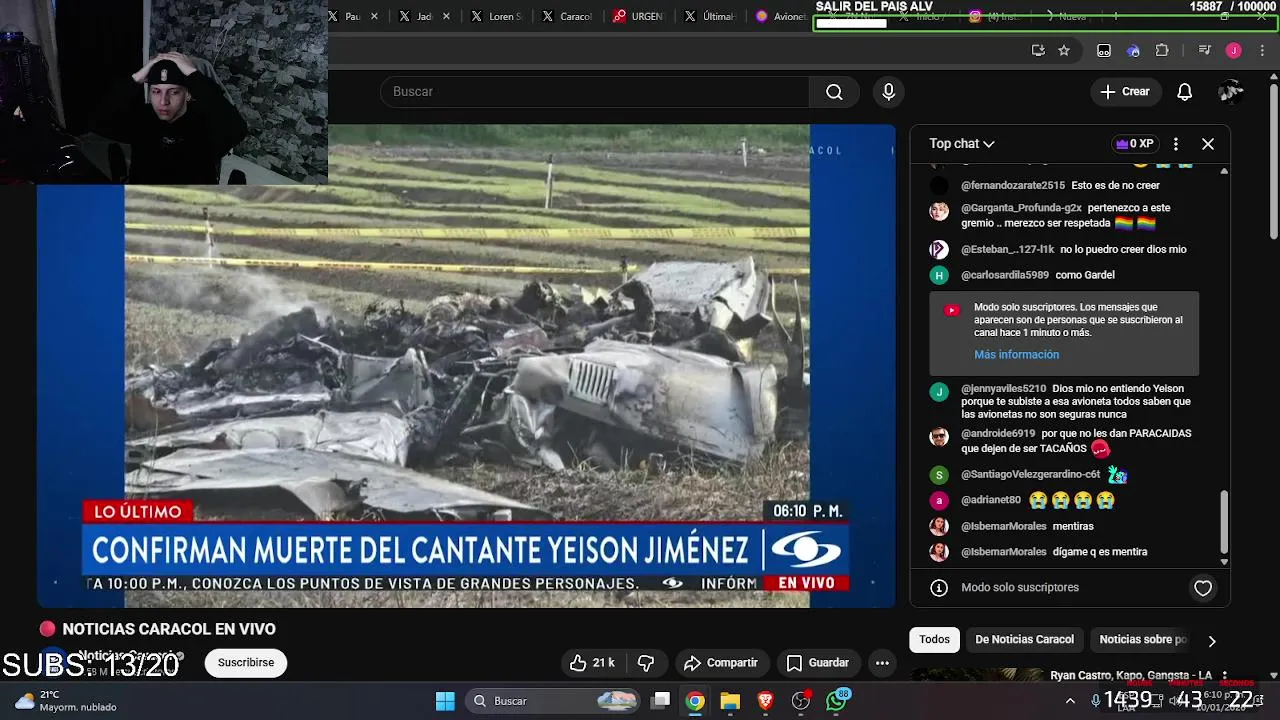The width and height of the screenshot is (1280, 720).
Task: Open Chrome profile avatar J
Action: [x=1234, y=51]
